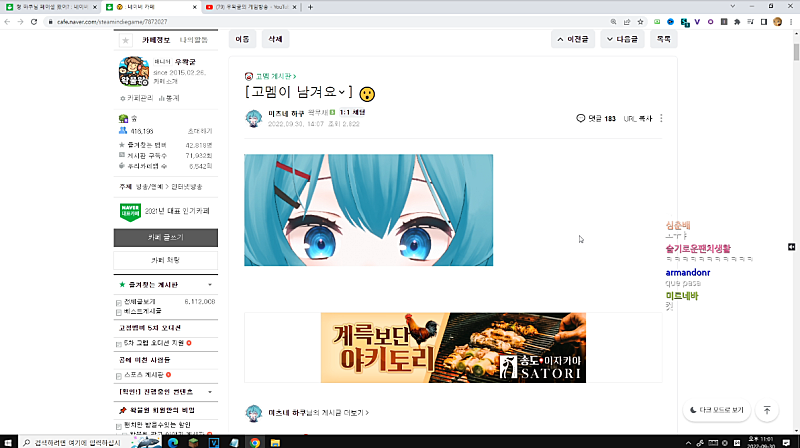Viewport: 800px width, 448px height.
Task: Open the green extension icon in toolbar
Action: click(657, 22)
